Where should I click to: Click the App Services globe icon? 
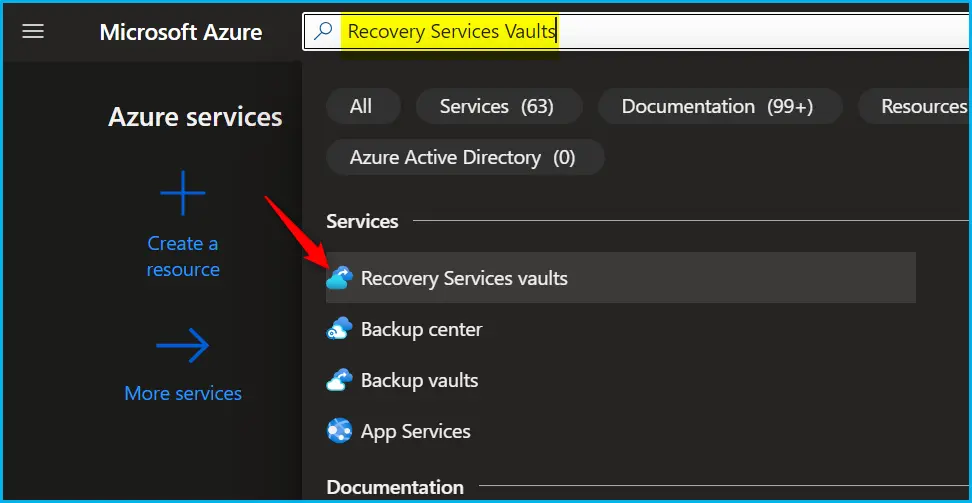coord(340,430)
